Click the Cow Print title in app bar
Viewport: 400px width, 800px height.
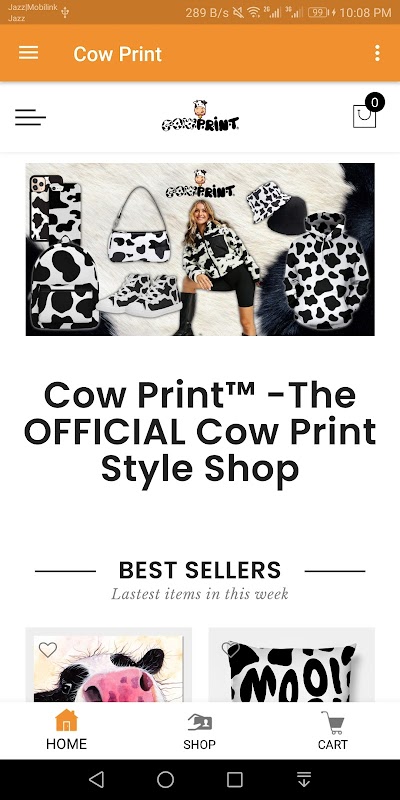pos(117,54)
